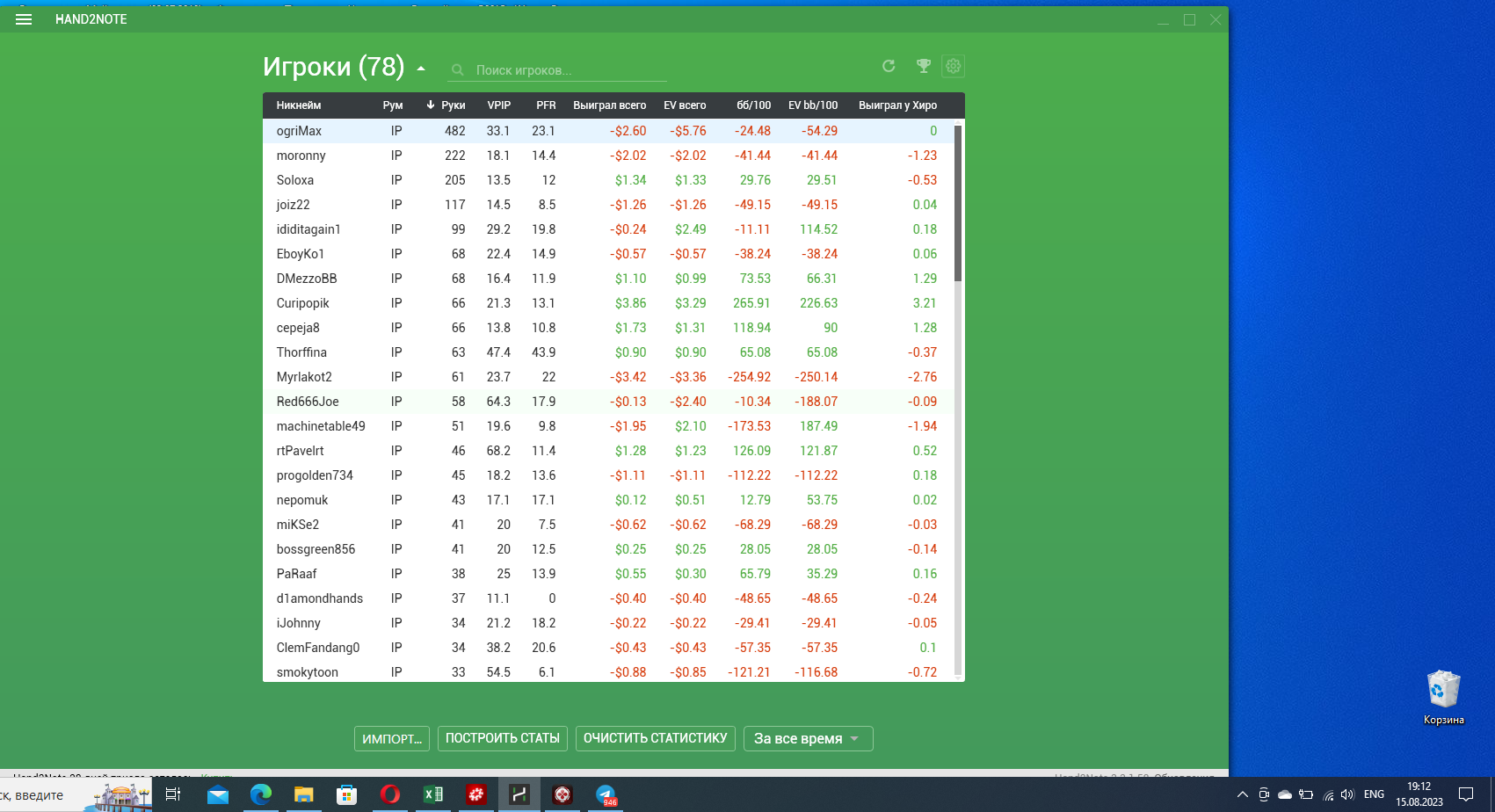Sort by EV всего column header
This screenshot has height=812, width=1495.
tap(685, 105)
